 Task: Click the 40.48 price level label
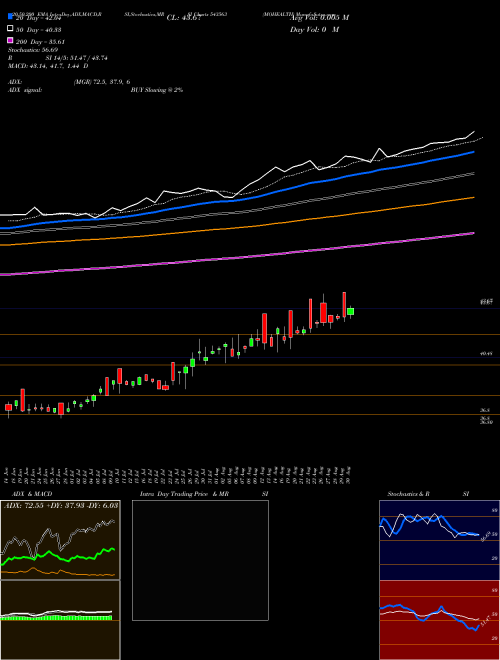[x=487, y=354]
